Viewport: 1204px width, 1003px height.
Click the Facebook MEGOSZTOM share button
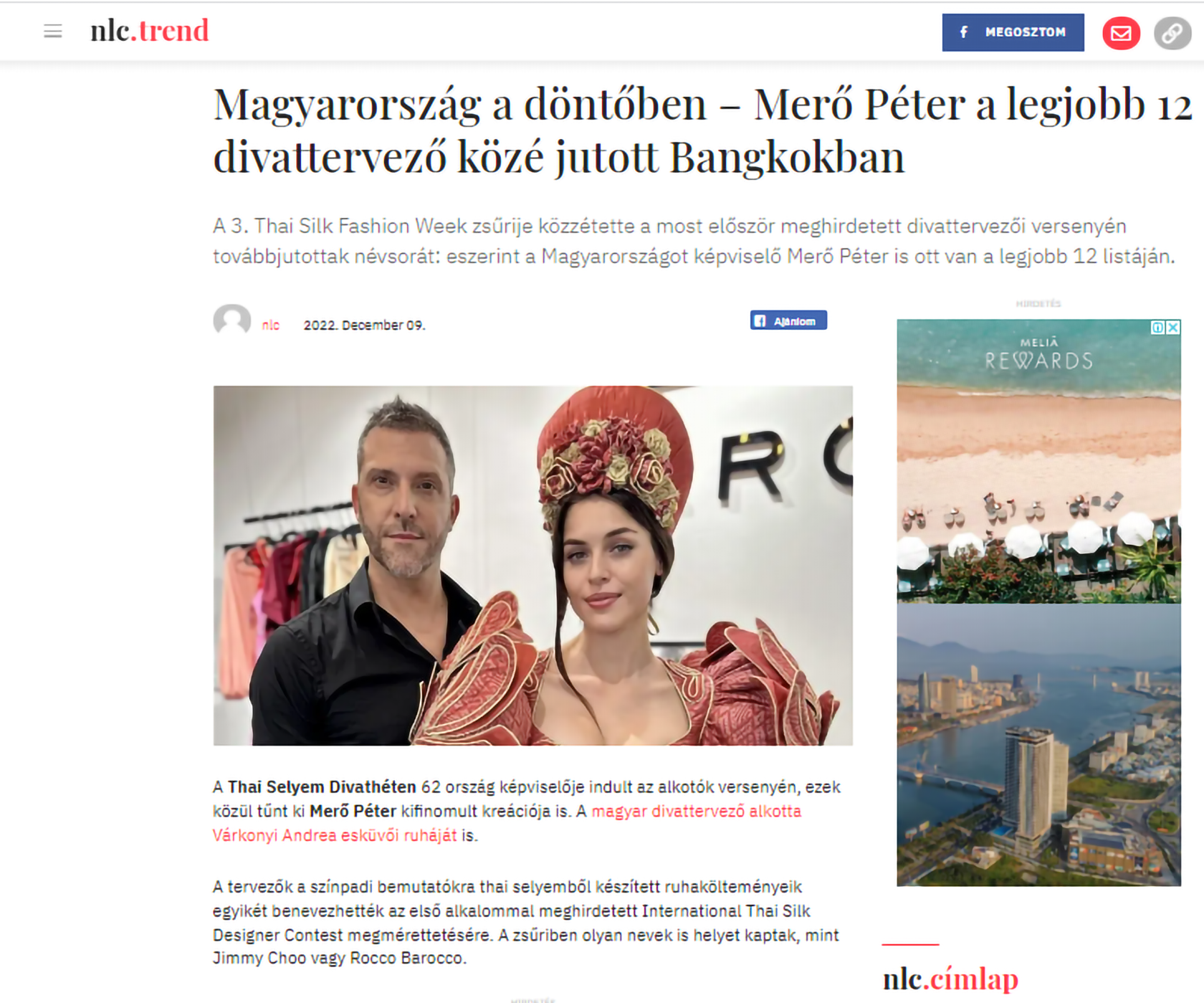(1013, 32)
